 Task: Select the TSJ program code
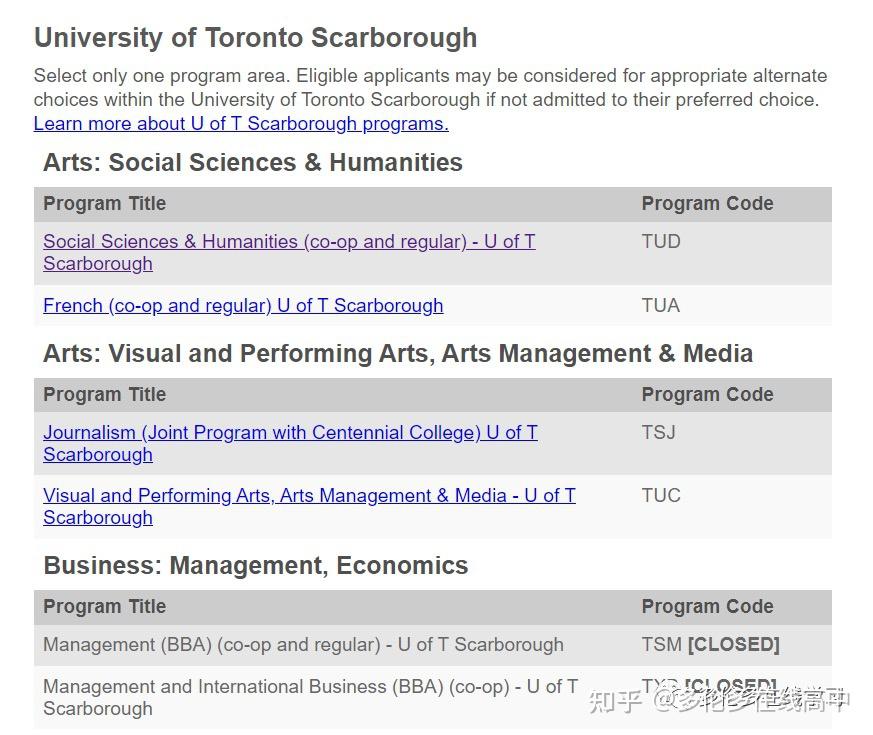658,433
